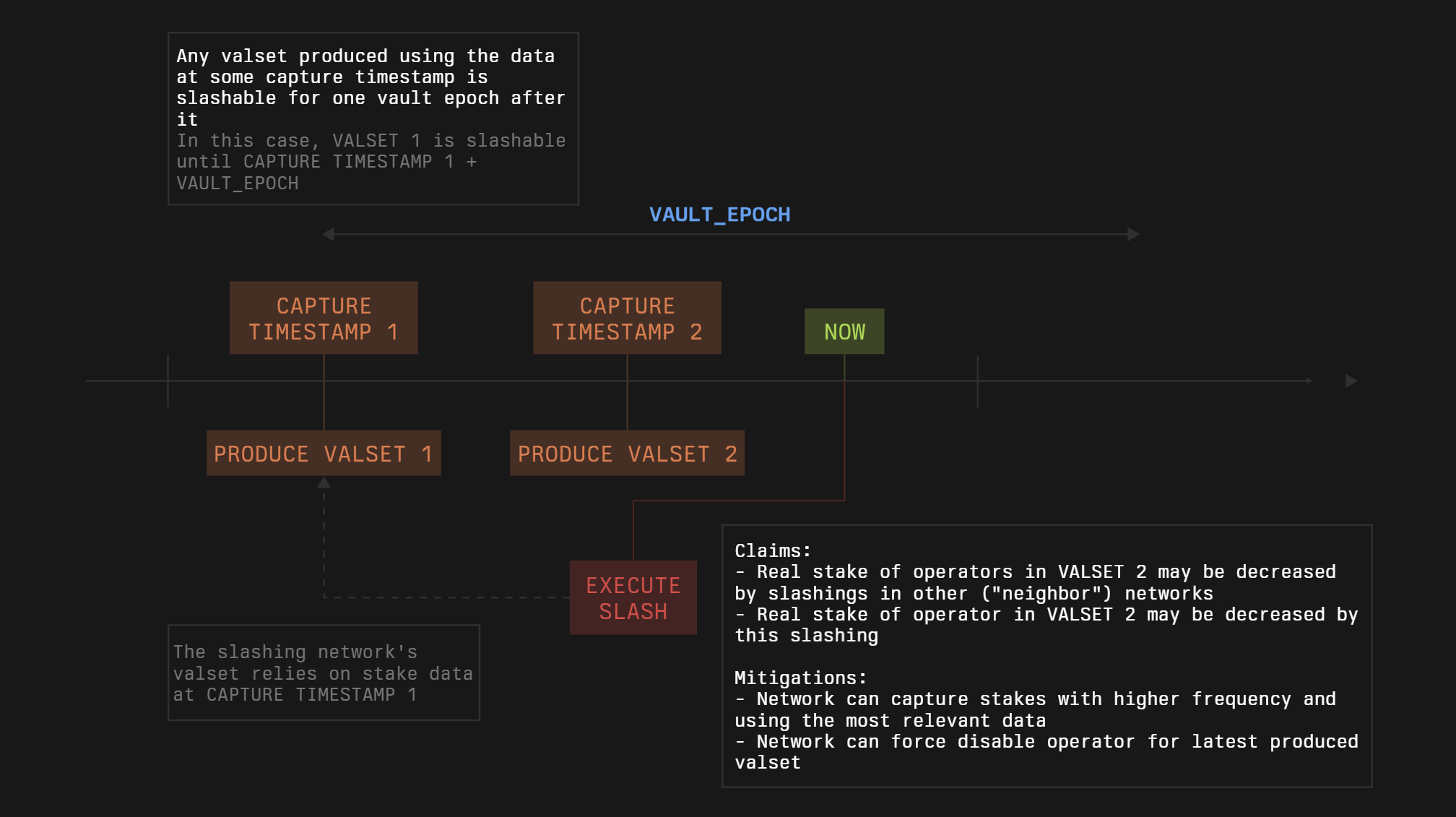The width and height of the screenshot is (1456, 817).
Task: Click the blue VAULT_EPOCH label
Action: pyautogui.click(x=720, y=215)
